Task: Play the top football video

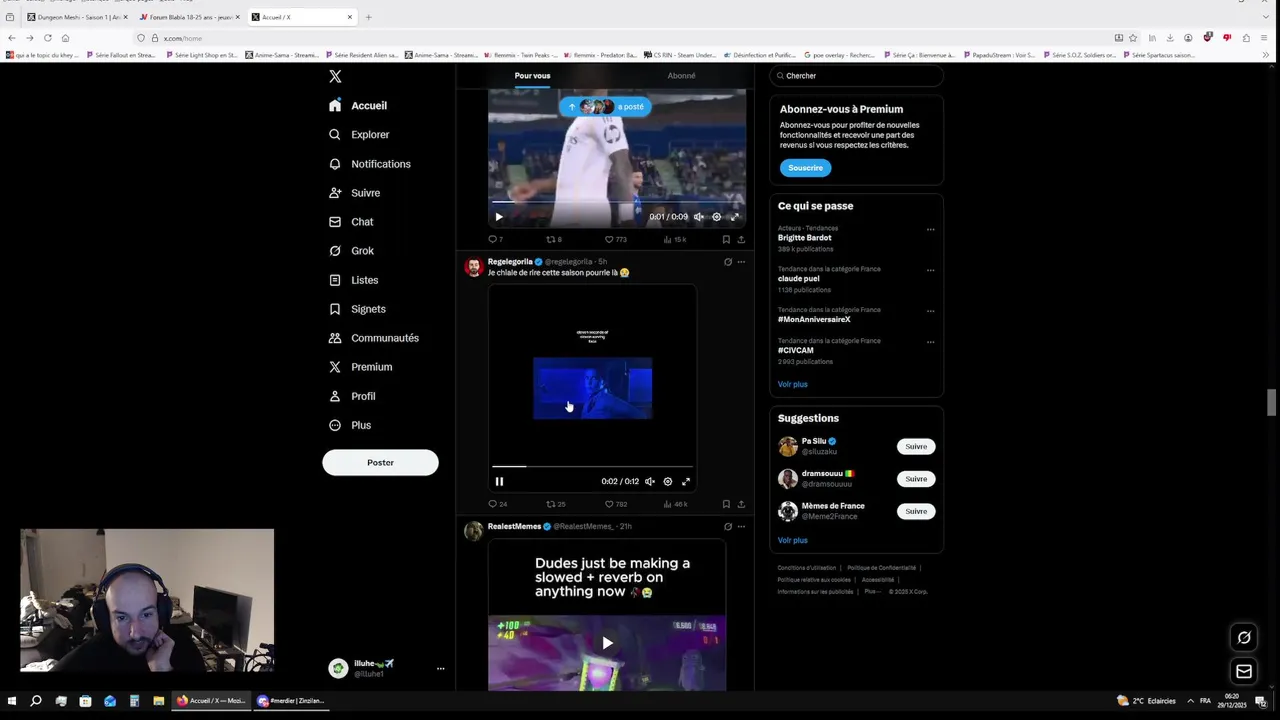Action: 499,217
